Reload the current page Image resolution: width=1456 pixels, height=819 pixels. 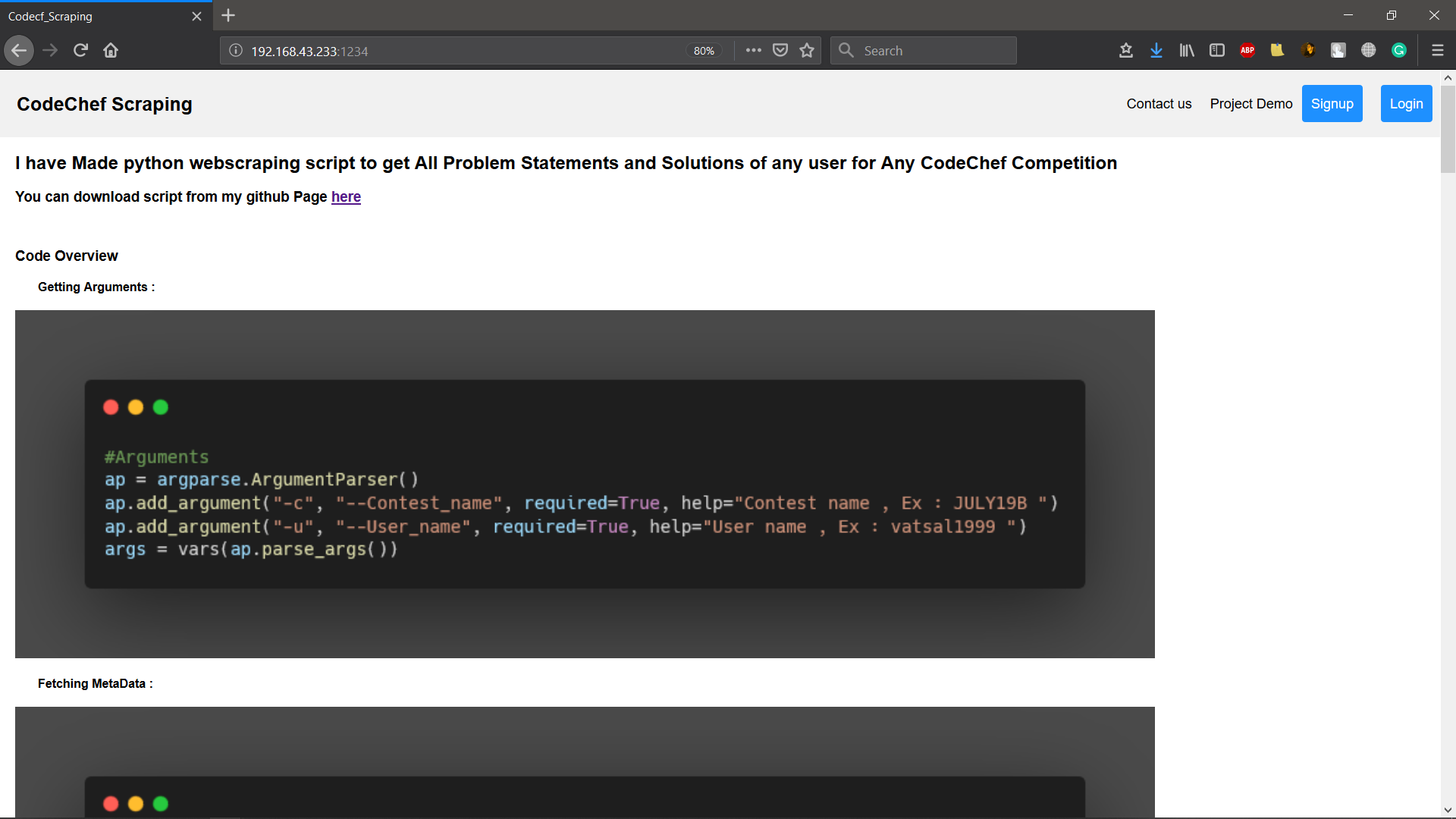click(80, 51)
